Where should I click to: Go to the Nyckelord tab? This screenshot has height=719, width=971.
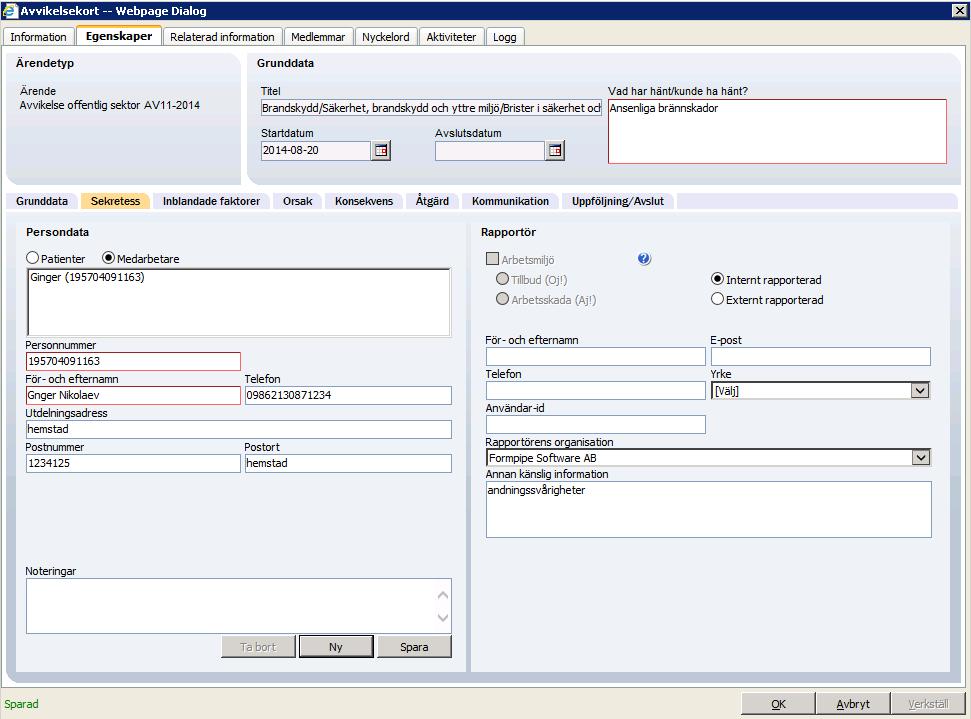[386, 37]
